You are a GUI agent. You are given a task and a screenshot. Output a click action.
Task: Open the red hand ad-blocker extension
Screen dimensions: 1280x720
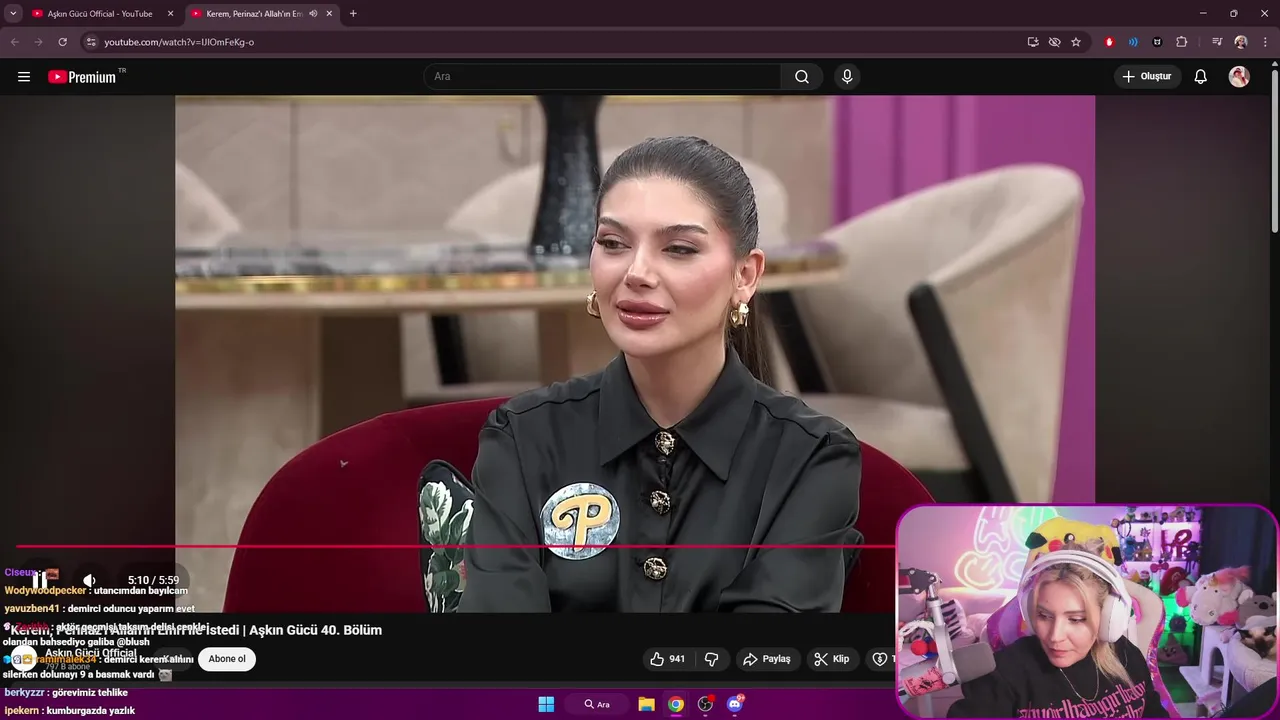[1109, 42]
